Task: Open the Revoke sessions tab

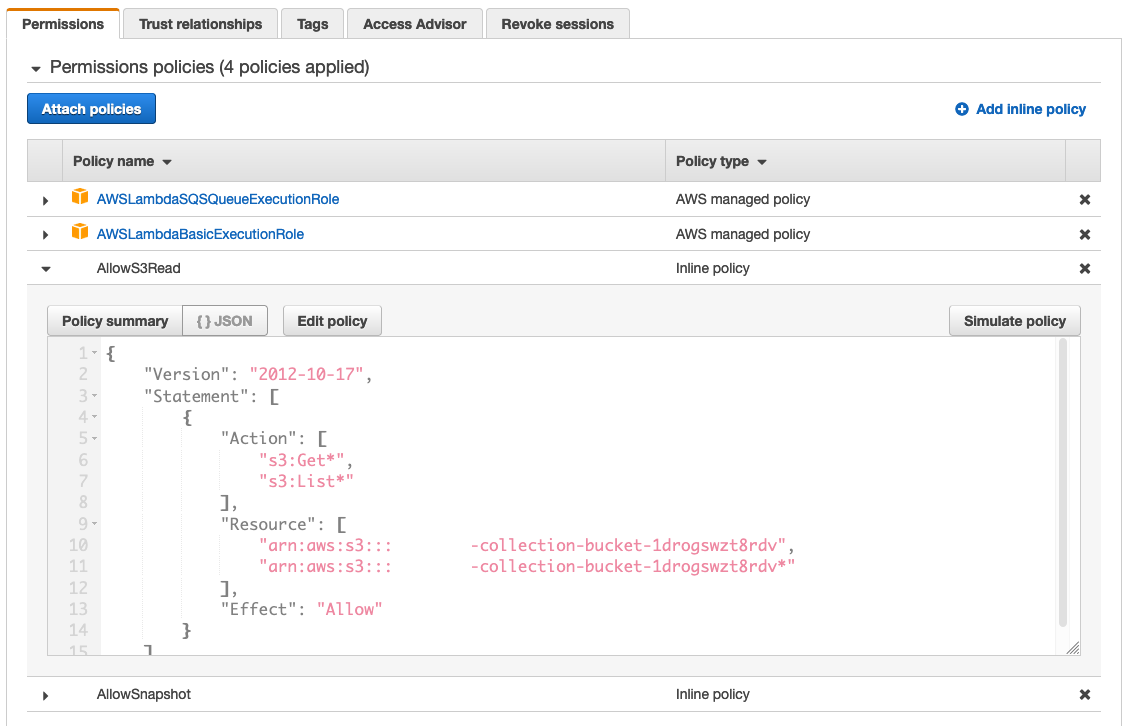Action: (x=558, y=24)
